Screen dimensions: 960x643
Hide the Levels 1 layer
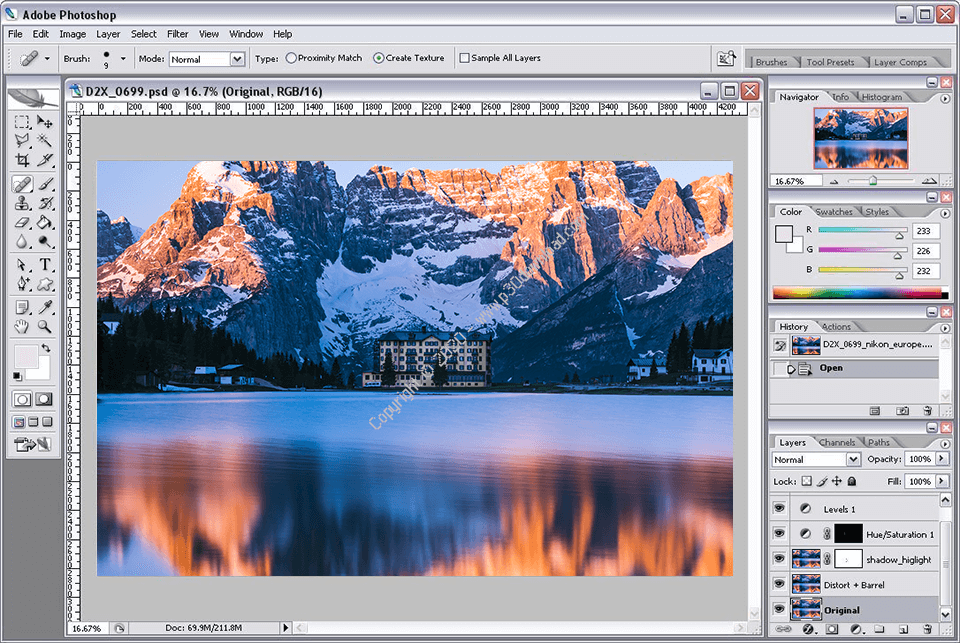[x=781, y=508]
